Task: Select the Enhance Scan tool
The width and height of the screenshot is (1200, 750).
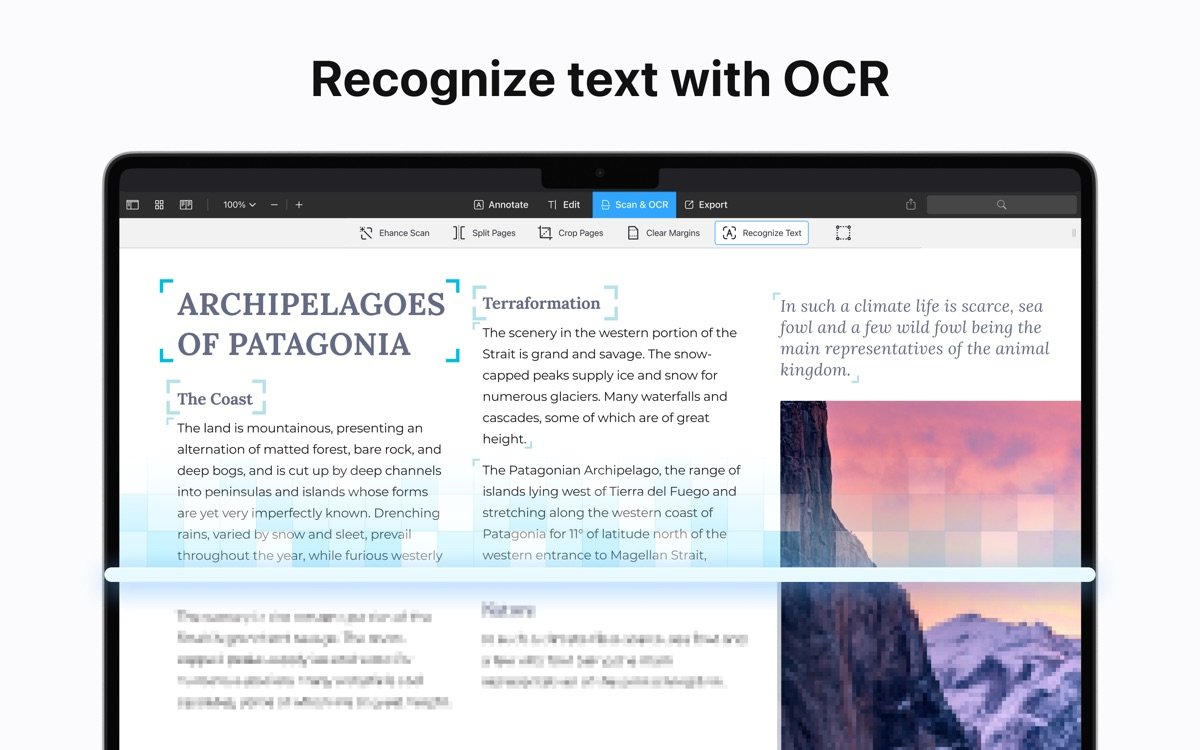Action: pos(394,232)
